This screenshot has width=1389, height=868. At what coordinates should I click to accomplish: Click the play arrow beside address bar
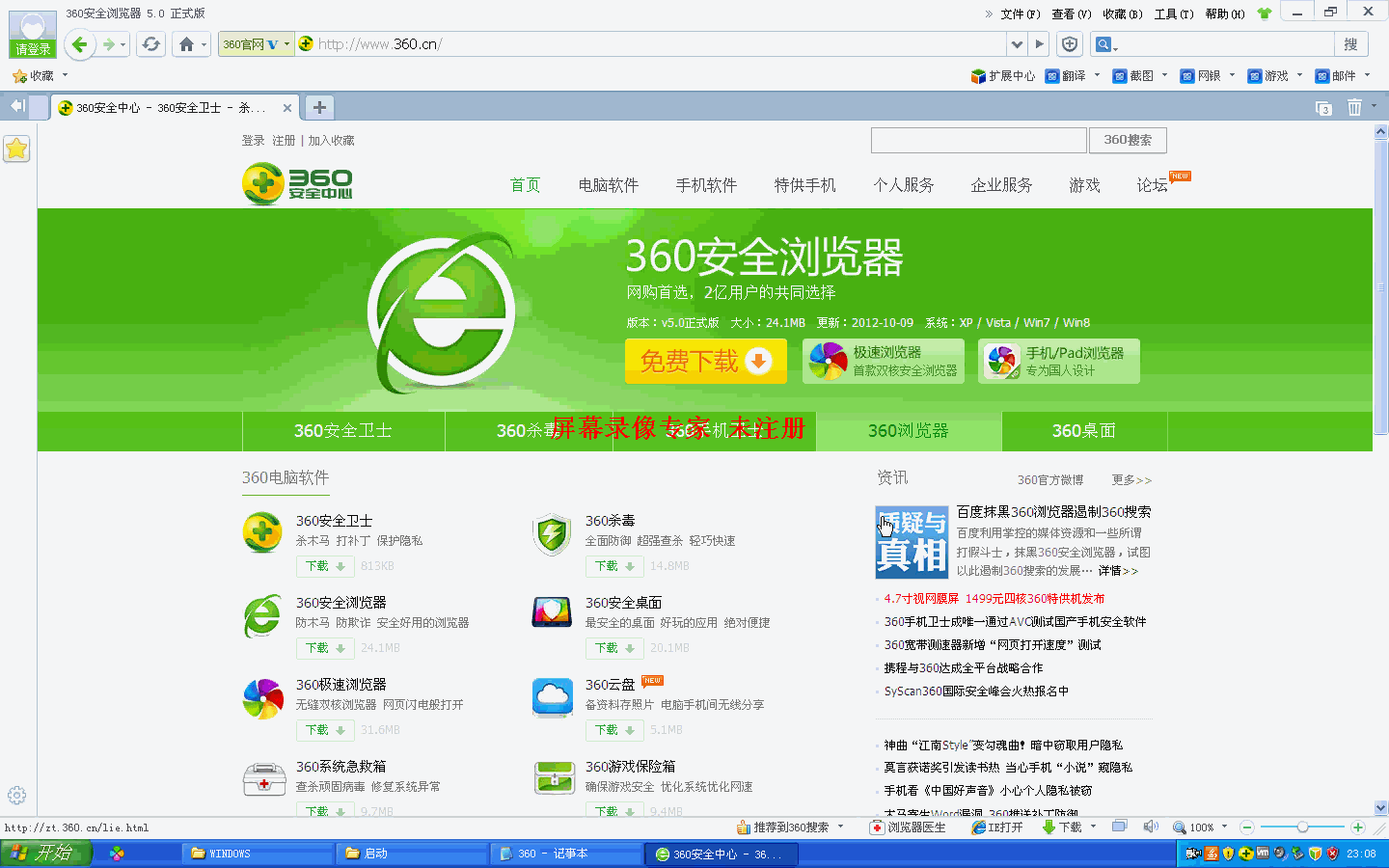[x=1039, y=44]
